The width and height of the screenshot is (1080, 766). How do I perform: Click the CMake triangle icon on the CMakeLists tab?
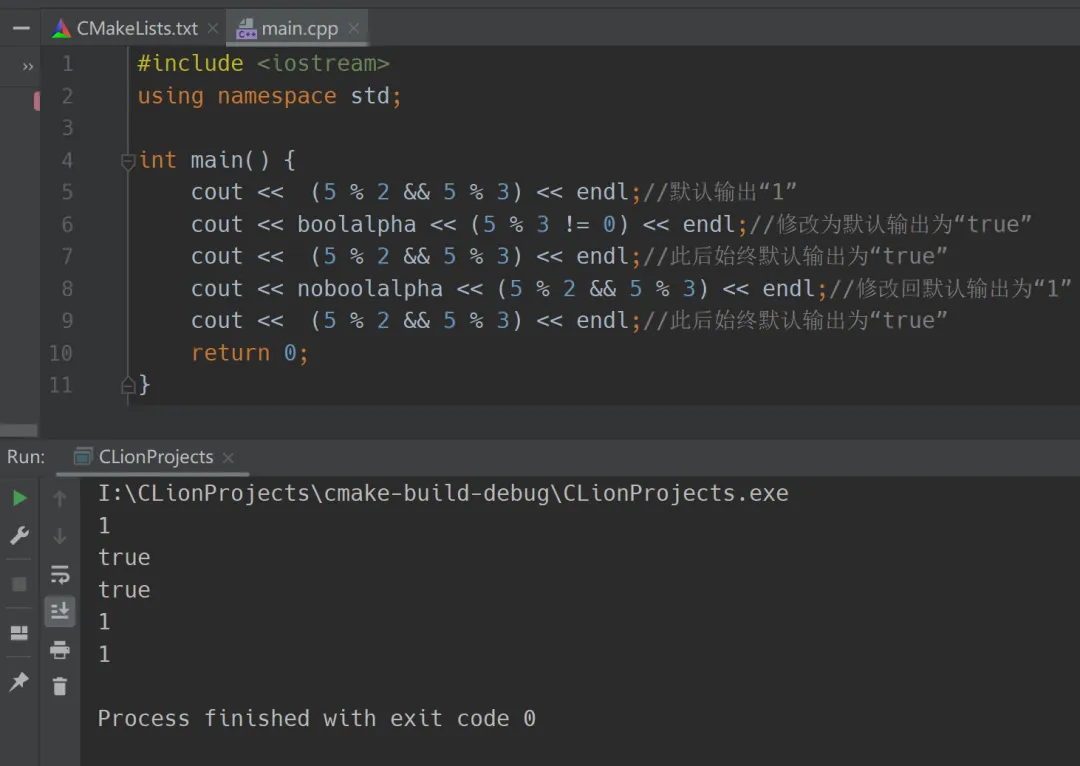pyautogui.click(x=61, y=28)
